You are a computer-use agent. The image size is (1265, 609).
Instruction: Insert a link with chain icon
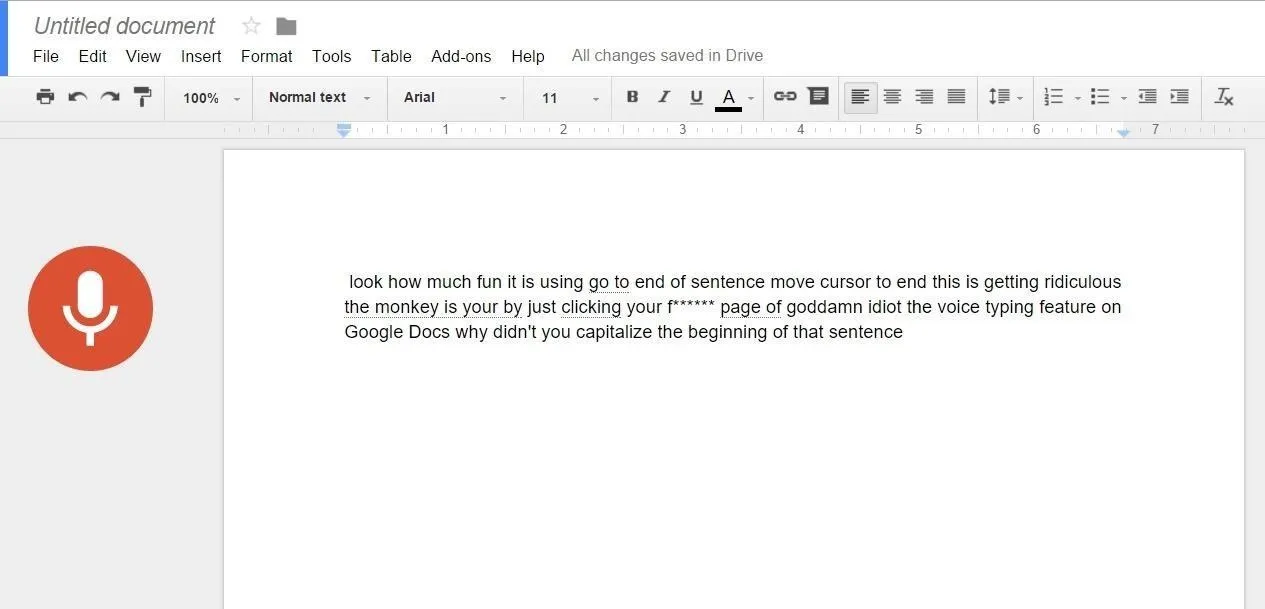tap(785, 96)
